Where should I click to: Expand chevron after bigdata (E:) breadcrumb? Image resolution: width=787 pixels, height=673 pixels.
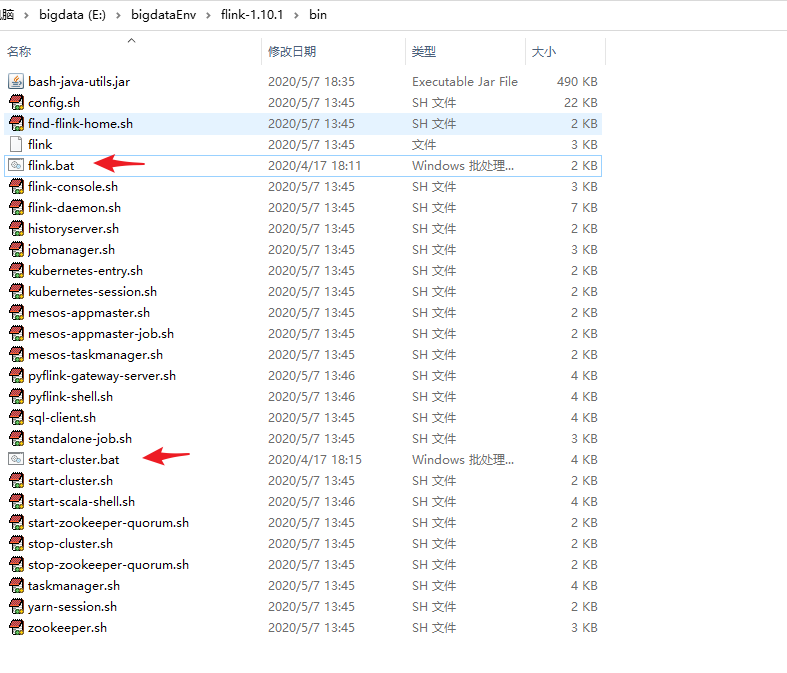tap(118, 16)
